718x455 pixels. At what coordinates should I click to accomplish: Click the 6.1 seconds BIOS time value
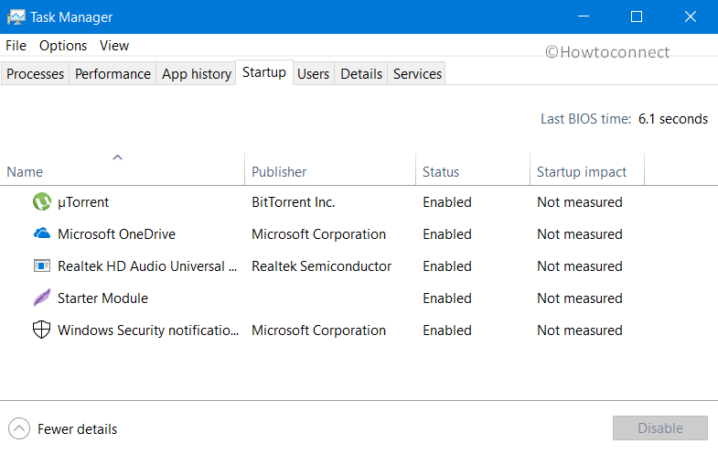click(x=673, y=119)
